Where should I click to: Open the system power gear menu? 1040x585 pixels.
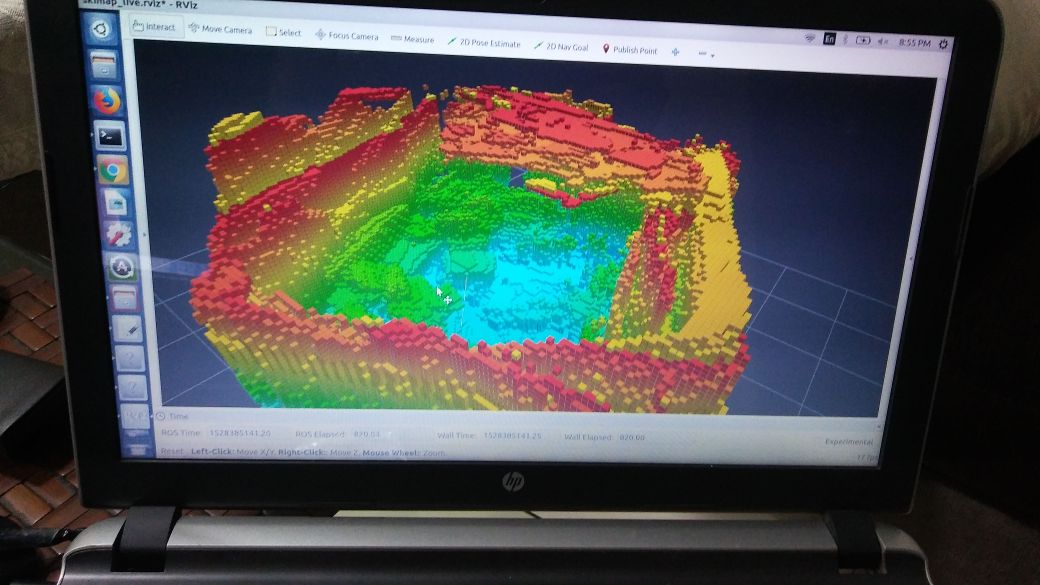coord(944,44)
